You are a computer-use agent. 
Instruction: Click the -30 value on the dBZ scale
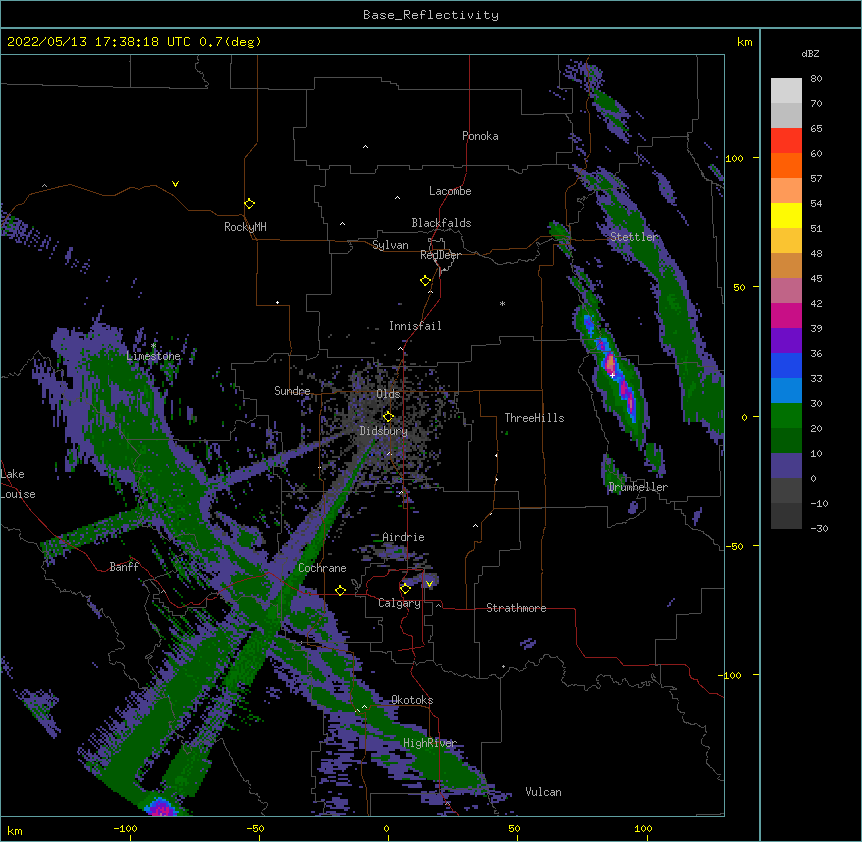(819, 528)
